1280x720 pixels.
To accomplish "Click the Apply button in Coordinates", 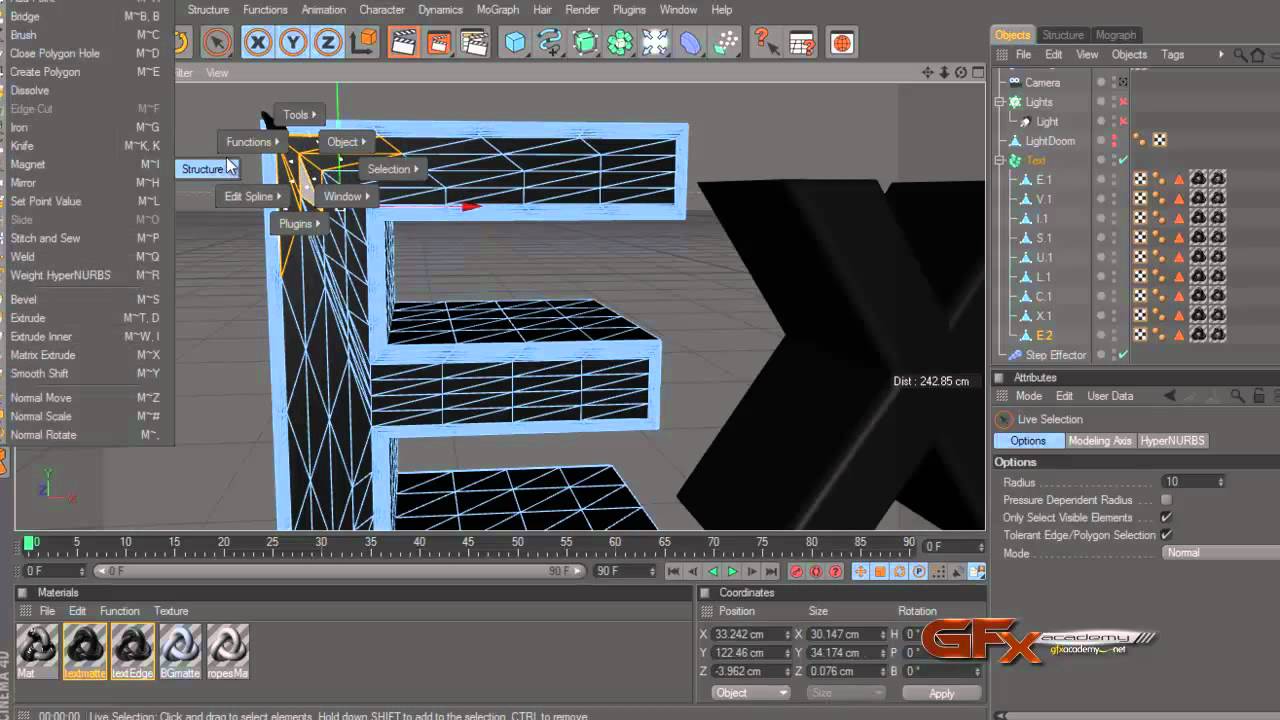I will 942,693.
